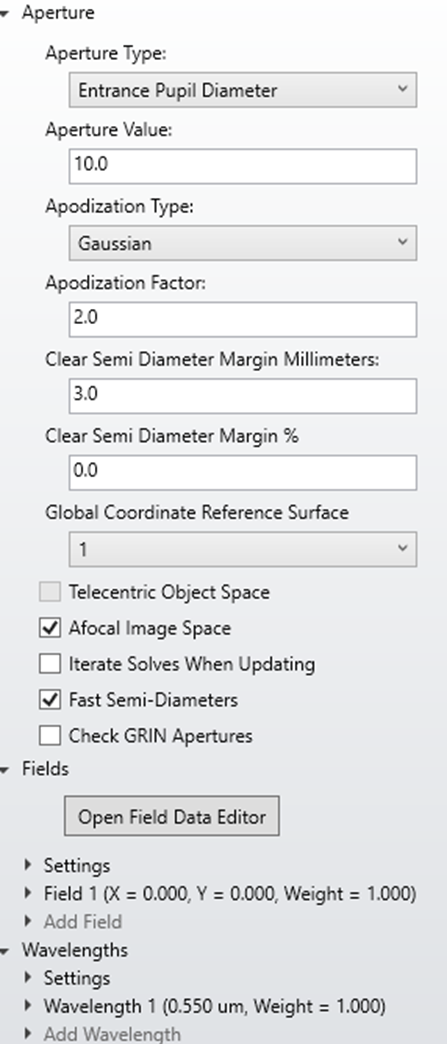This screenshot has width=447, height=1044.
Task: Toggle Telecentric Object Space checkbox
Action: tap(50, 592)
